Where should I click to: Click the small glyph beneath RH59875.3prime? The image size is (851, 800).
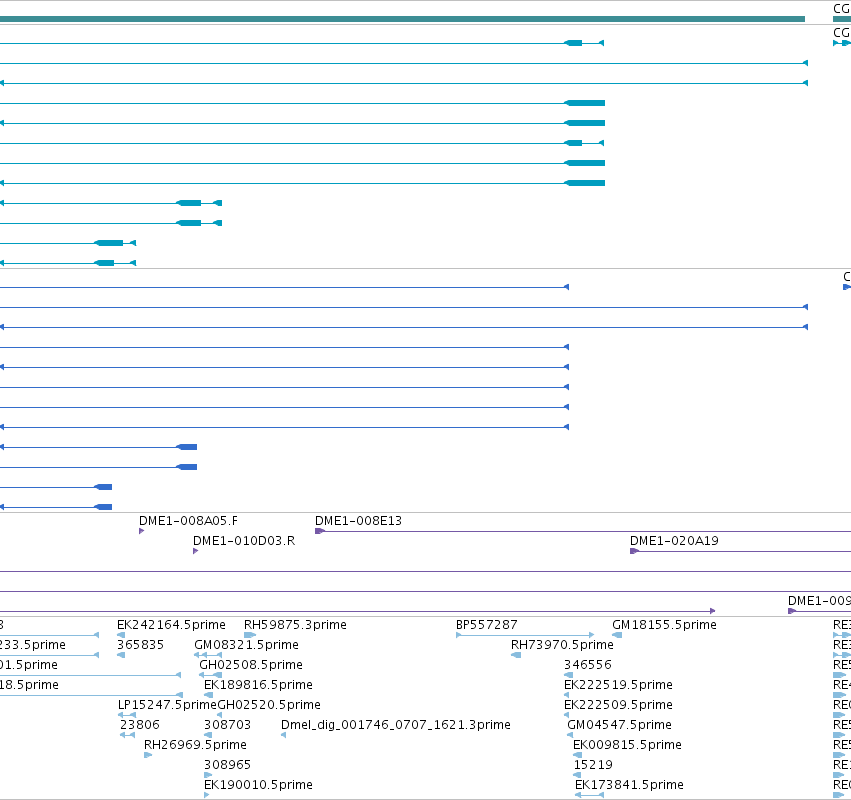coord(250,635)
